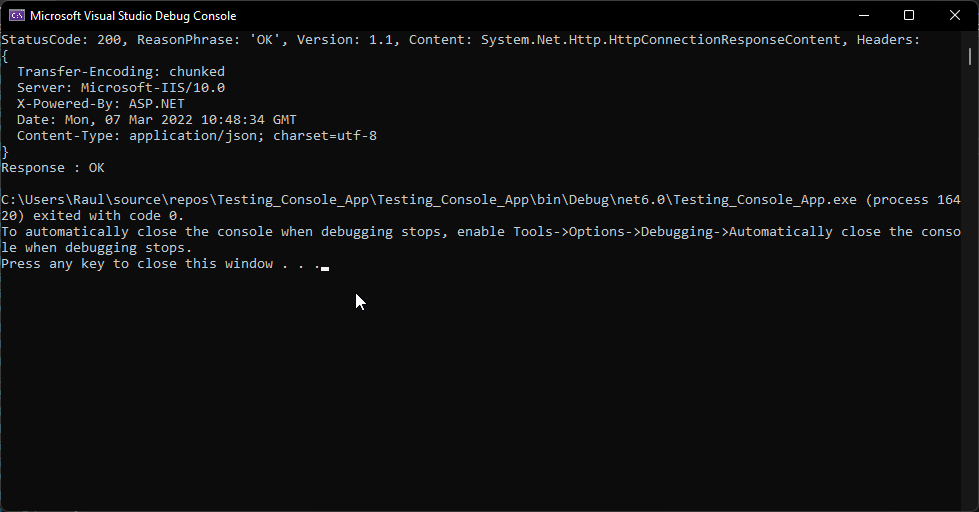
Task: Click the 'exited with code 0' text
Action: click(109, 215)
